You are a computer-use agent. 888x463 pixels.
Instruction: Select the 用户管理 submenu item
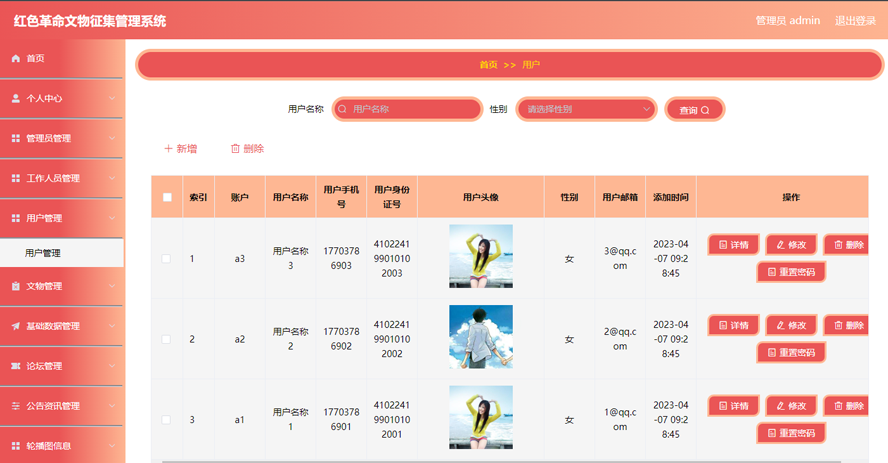pyautogui.click(x=62, y=253)
